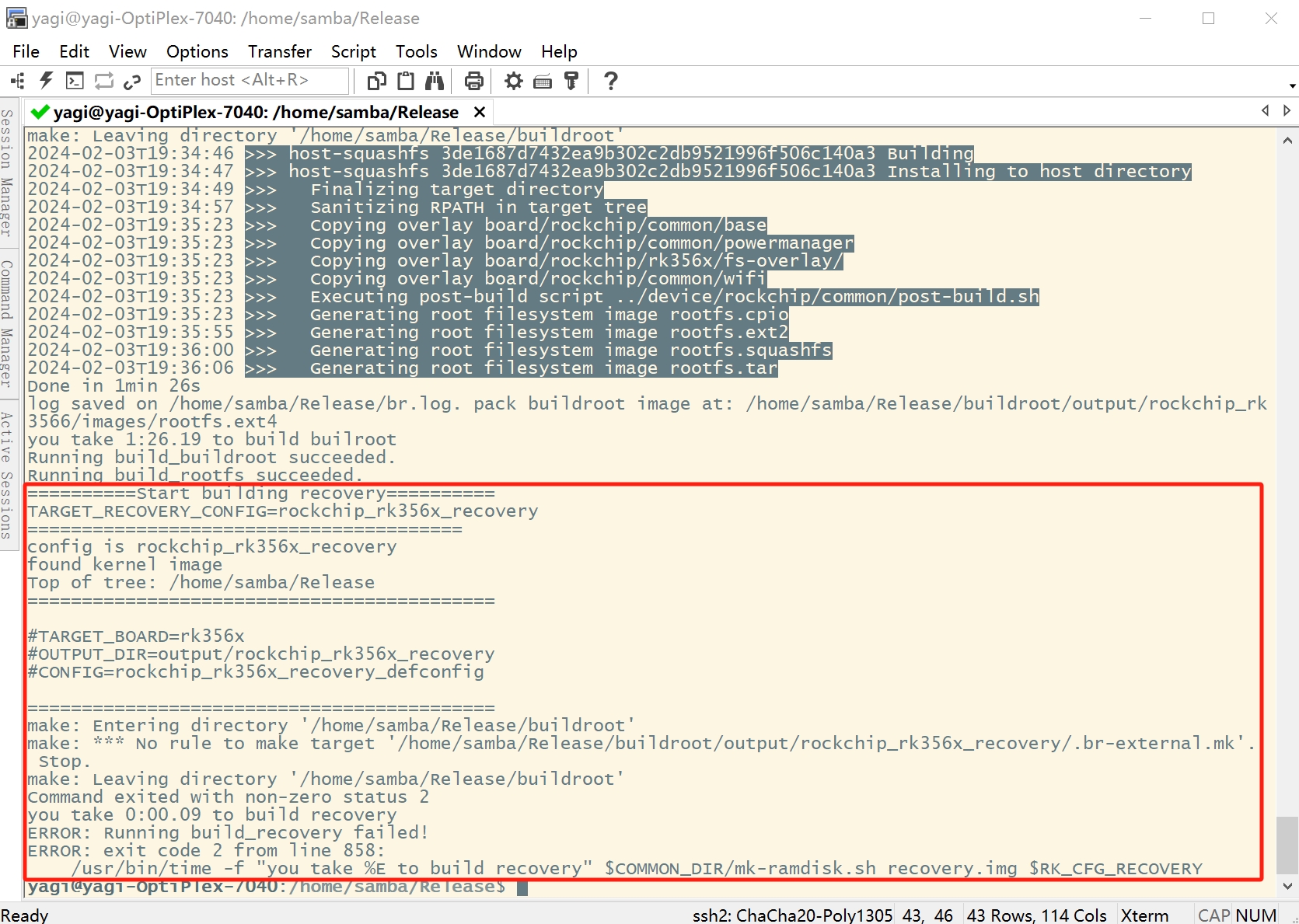Image resolution: width=1299 pixels, height=924 pixels.
Task: Click the '43, 46' cursor position status entry
Action: coord(927,915)
